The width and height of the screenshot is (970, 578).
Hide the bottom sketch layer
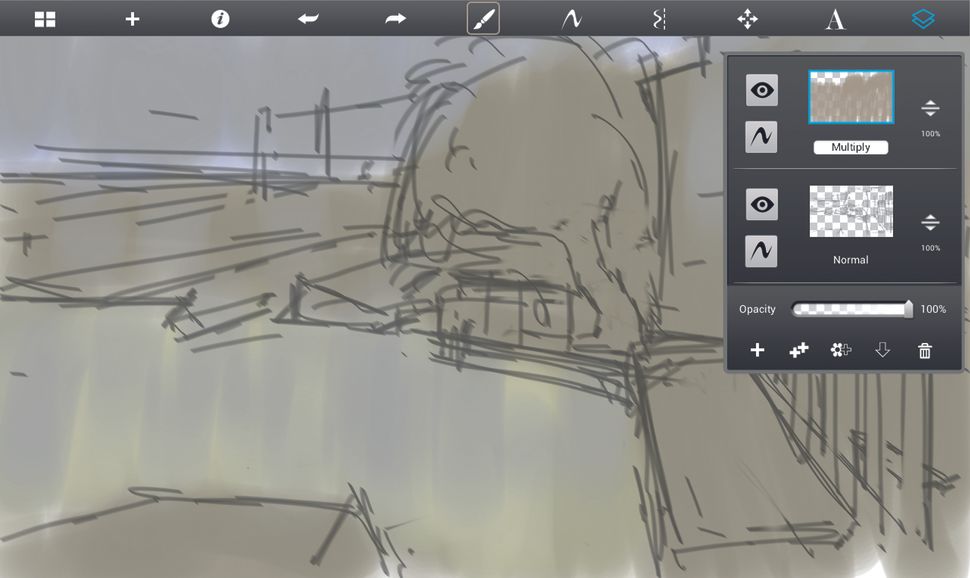761,204
